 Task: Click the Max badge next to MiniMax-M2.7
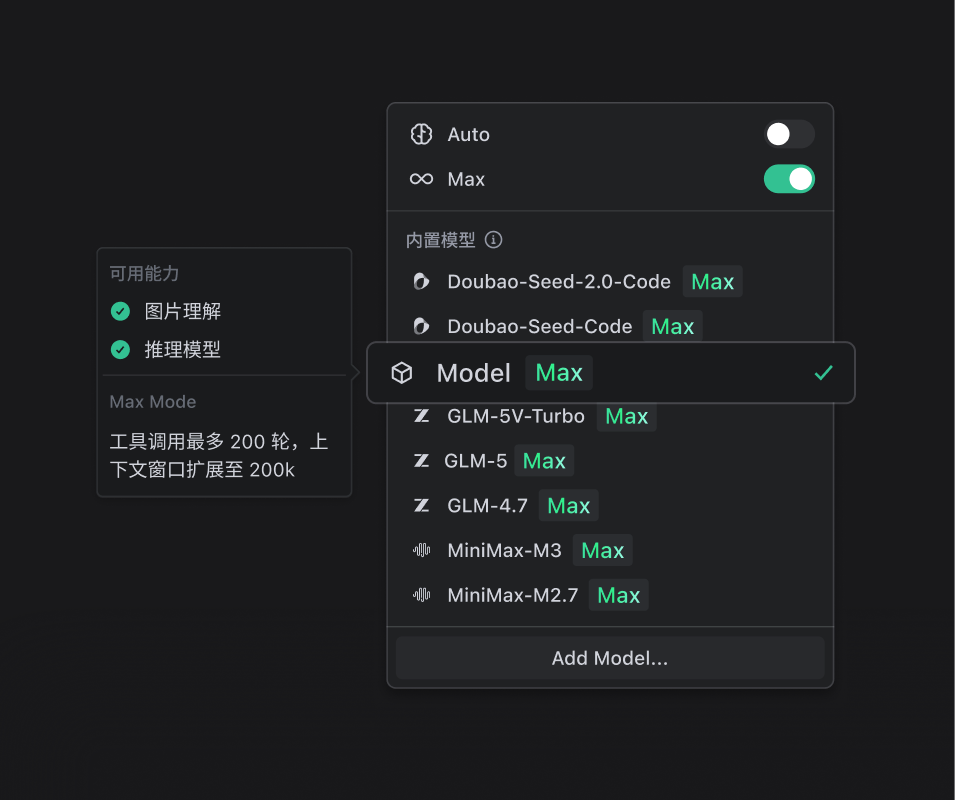point(619,595)
